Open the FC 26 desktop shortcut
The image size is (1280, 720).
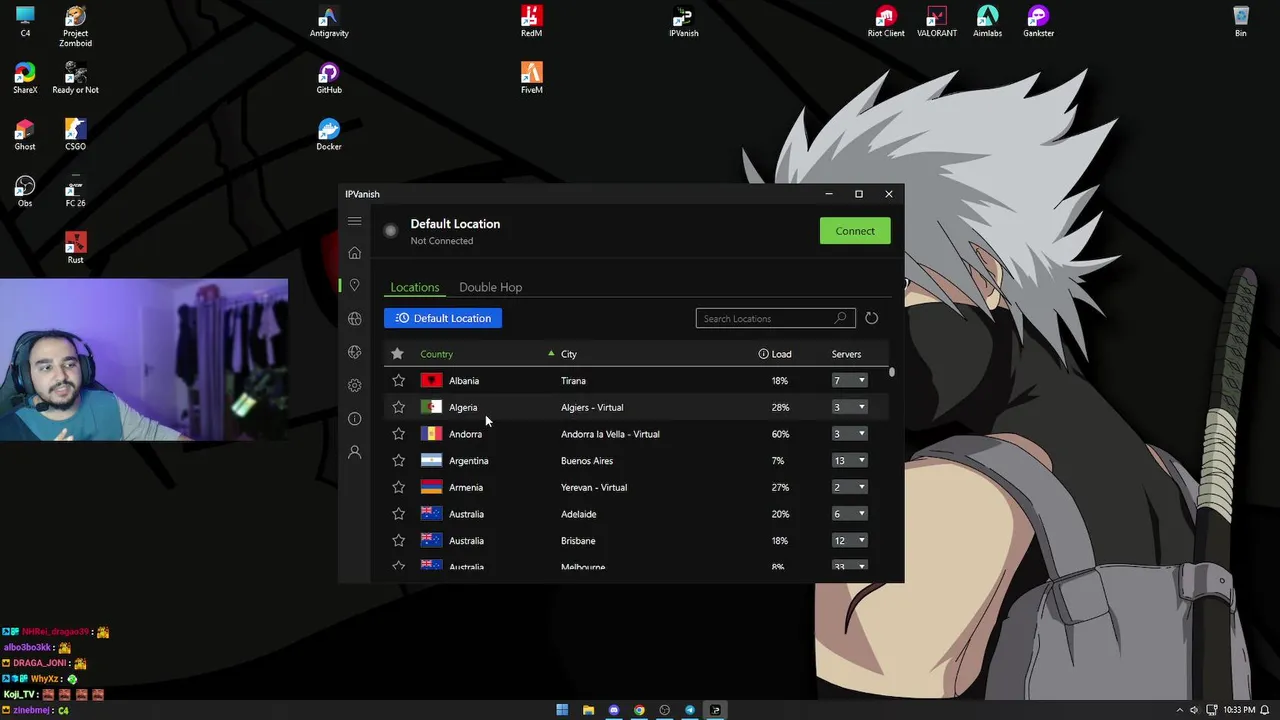76,191
